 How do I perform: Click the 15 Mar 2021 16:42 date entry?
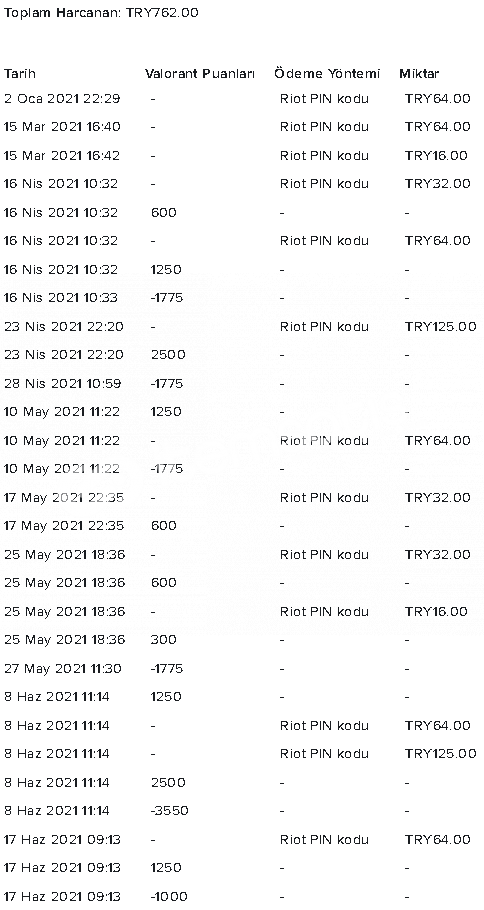(62, 156)
